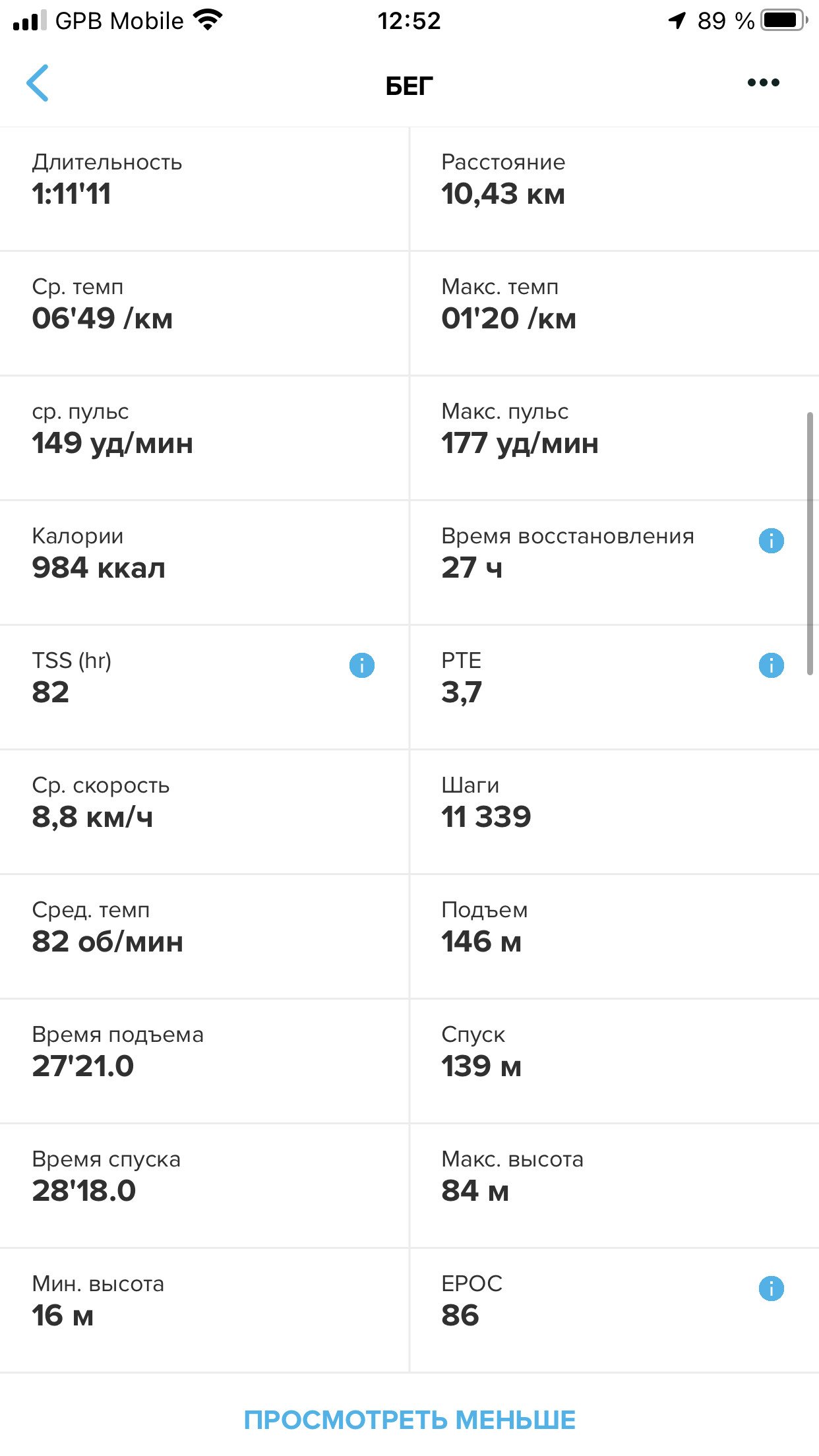The height and width of the screenshot is (1456, 819).
Task: Tap the БЕГ title header
Action: 409,86
